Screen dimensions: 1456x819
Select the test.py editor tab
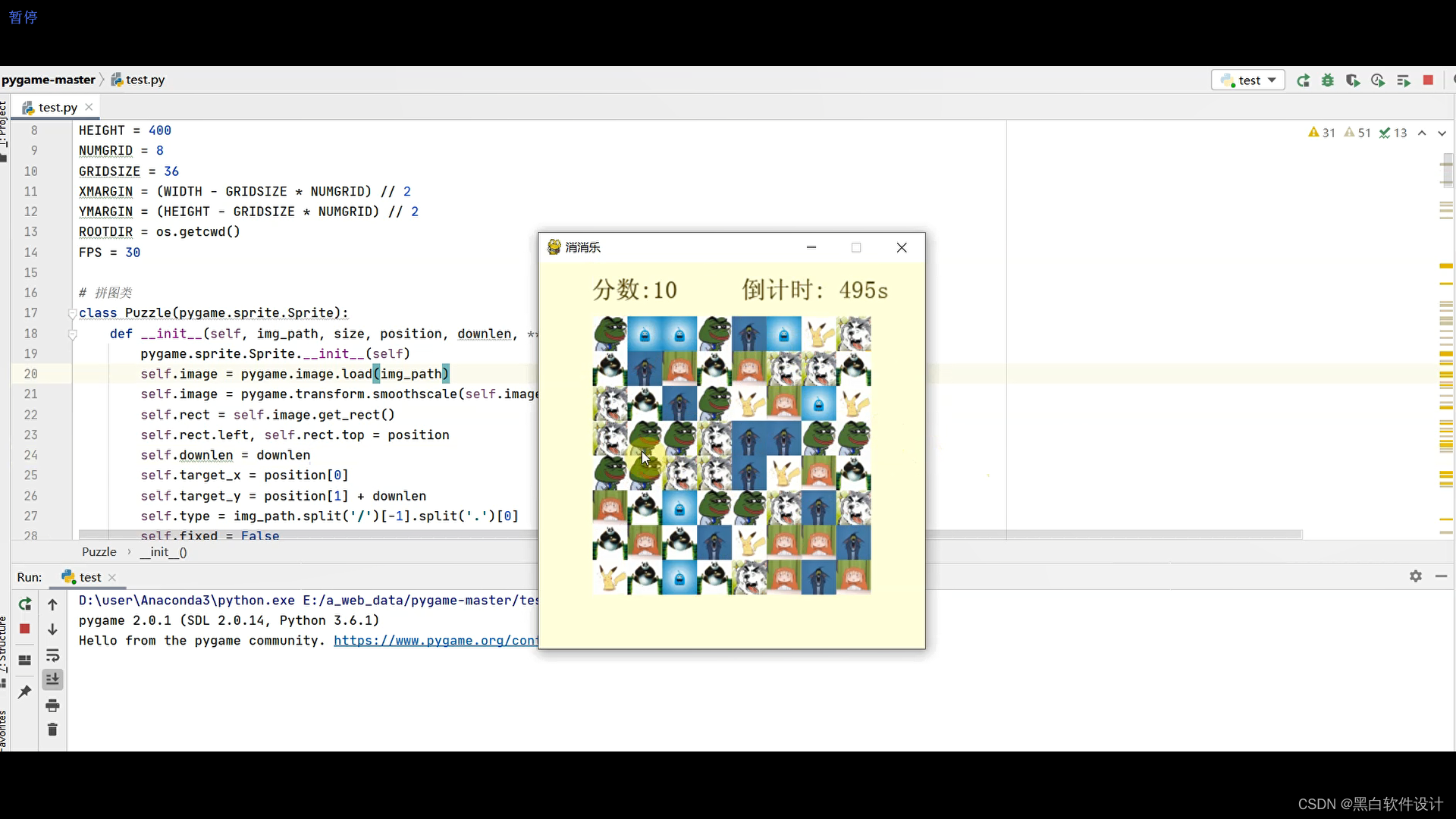(58, 108)
